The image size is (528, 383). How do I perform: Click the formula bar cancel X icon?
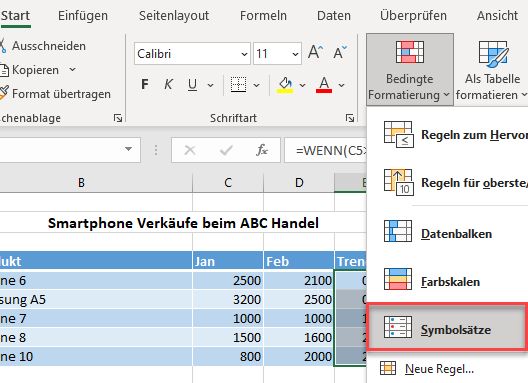[x=190, y=150]
